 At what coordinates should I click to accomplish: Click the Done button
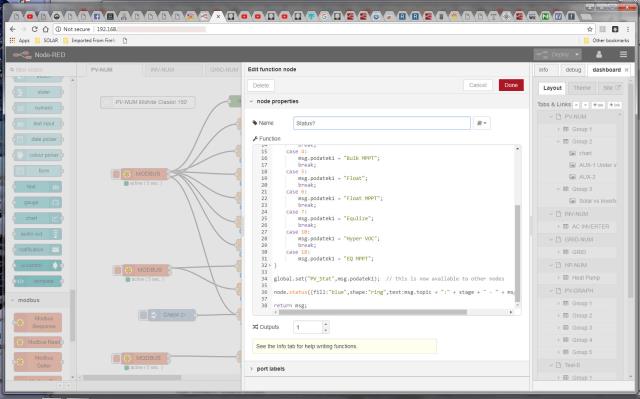511,85
